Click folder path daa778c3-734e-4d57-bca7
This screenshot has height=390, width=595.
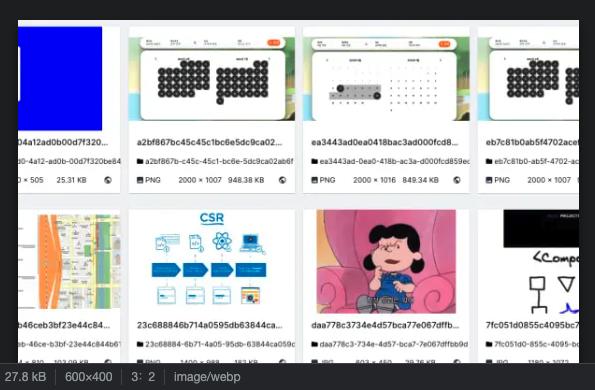point(394,344)
